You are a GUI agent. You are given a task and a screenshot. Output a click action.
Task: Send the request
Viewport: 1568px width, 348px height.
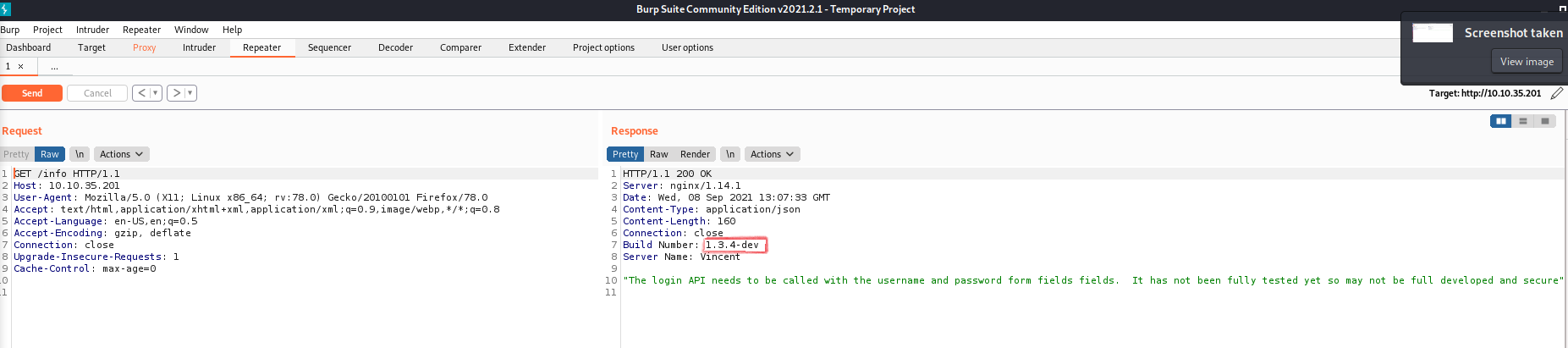pos(32,93)
